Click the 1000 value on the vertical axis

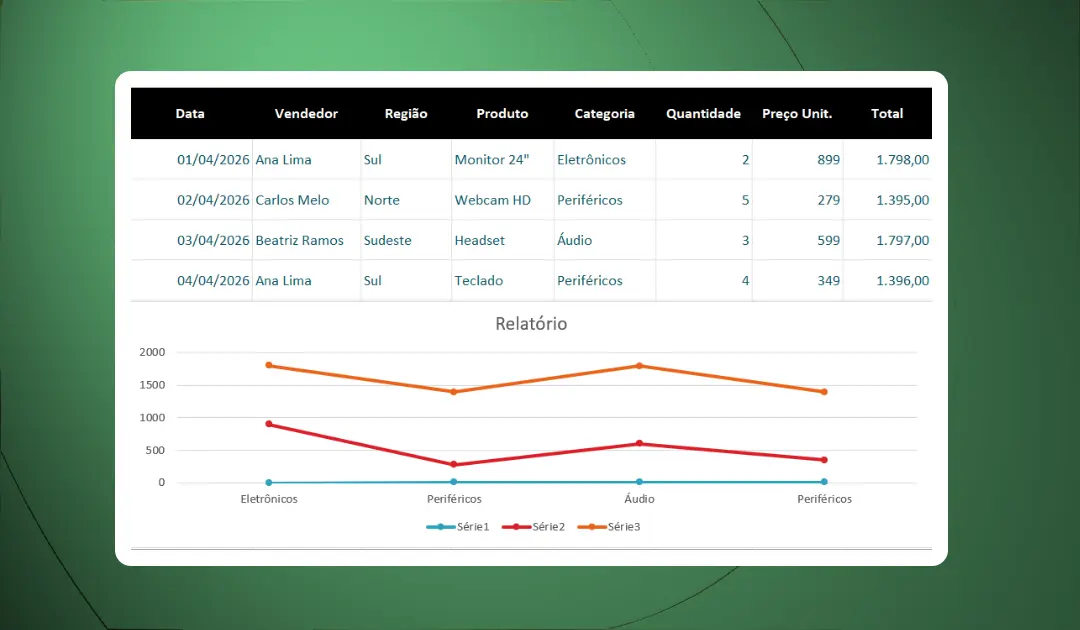coord(152,417)
